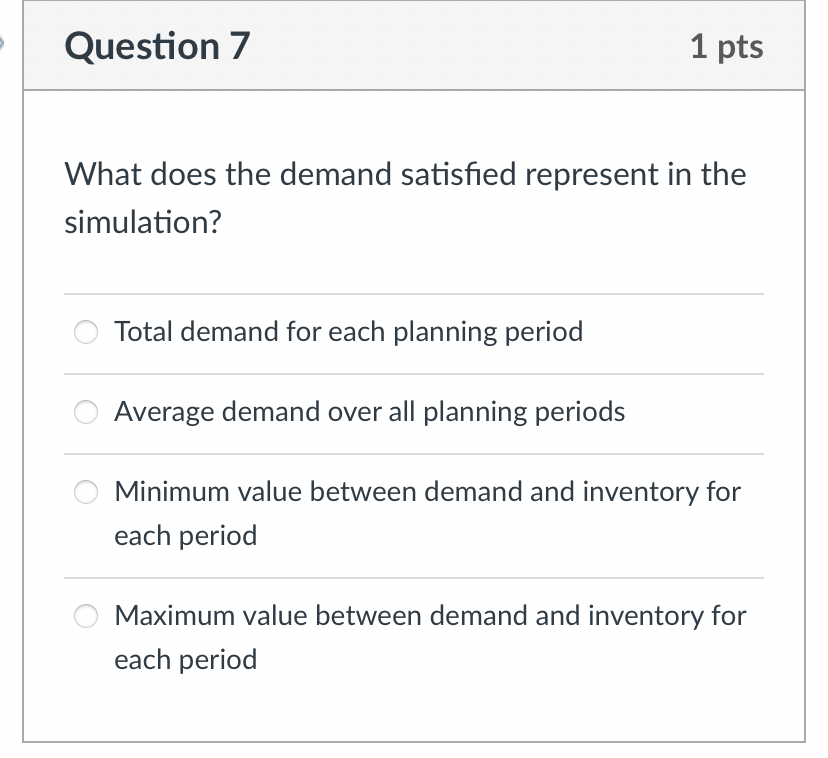Image resolution: width=828 pixels, height=758 pixels.
Task: Click the question text about demand satisfied
Action: (x=404, y=174)
